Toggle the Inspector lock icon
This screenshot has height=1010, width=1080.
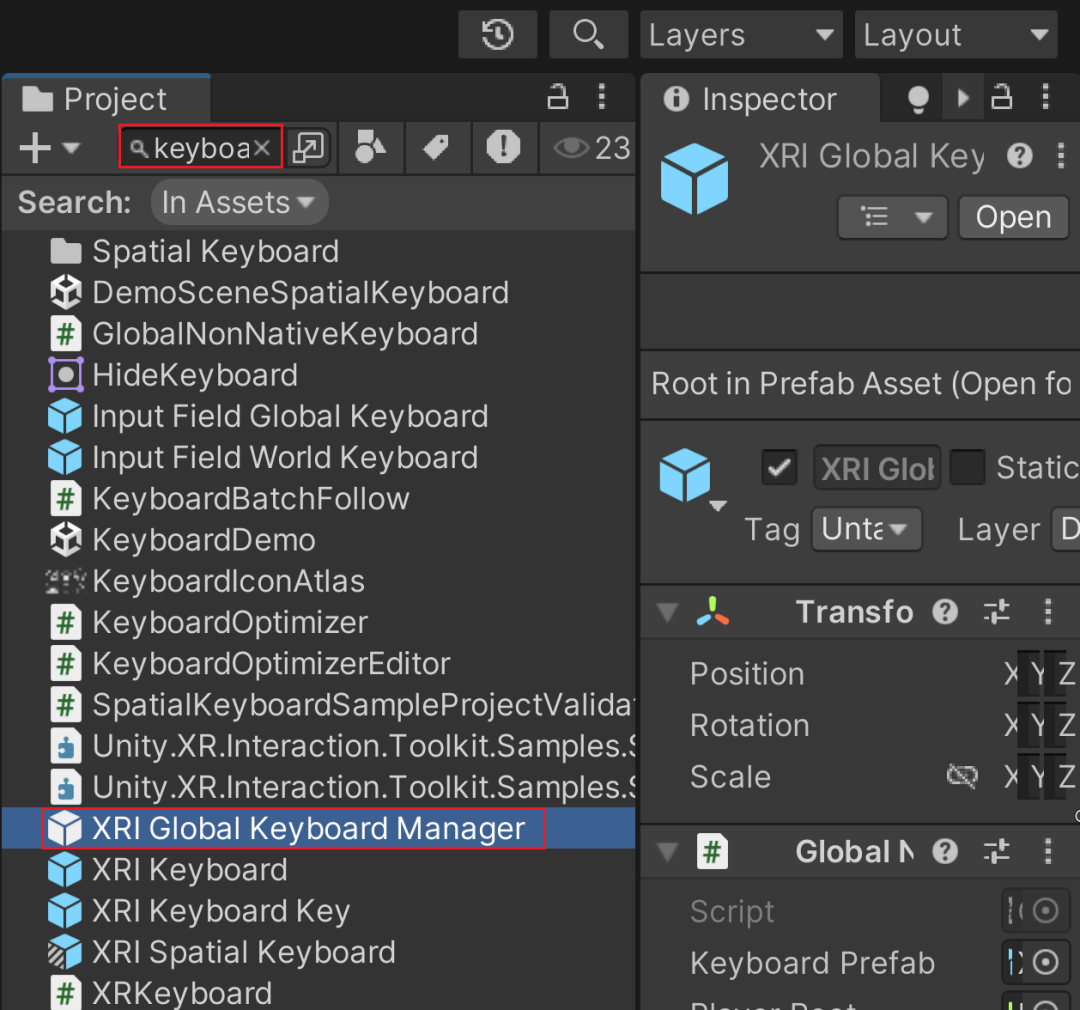[1001, 97]
